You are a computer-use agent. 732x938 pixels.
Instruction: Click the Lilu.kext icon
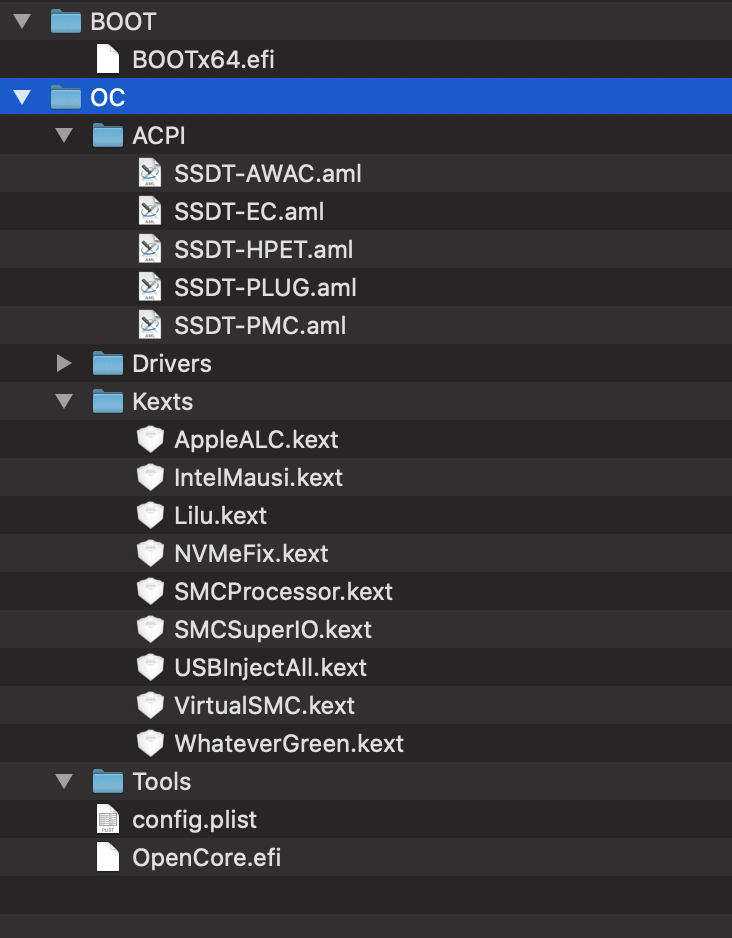pyautogui.click(x=150, y=515)
